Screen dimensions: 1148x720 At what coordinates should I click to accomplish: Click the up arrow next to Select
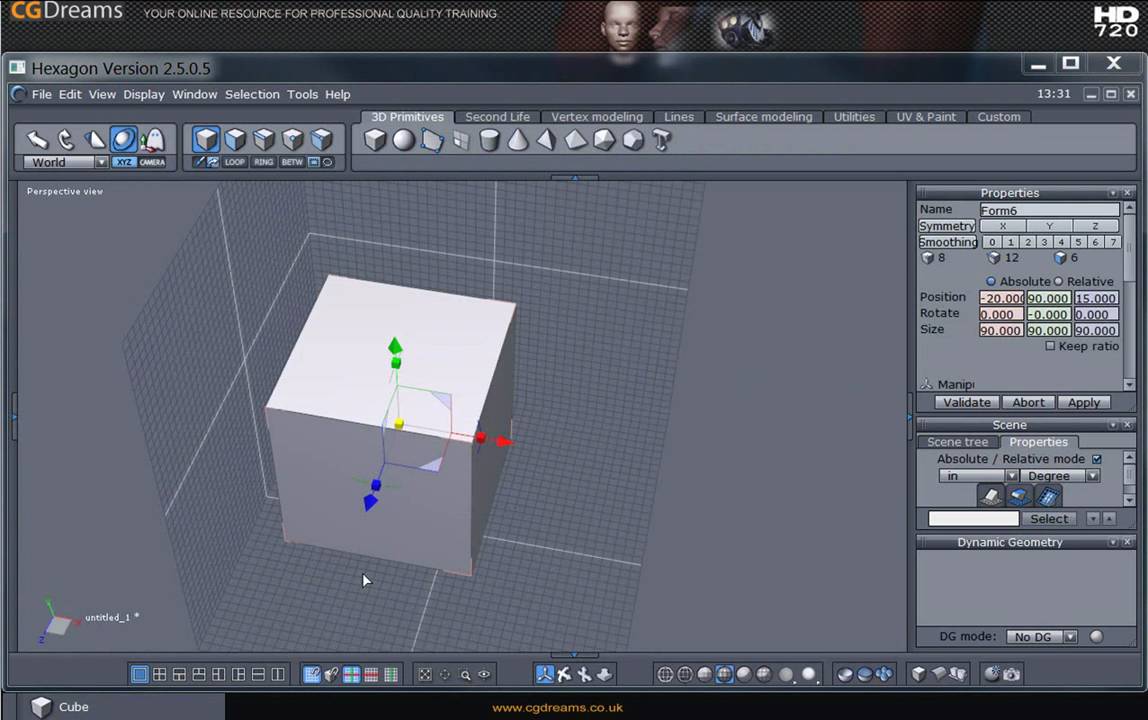1109,519
